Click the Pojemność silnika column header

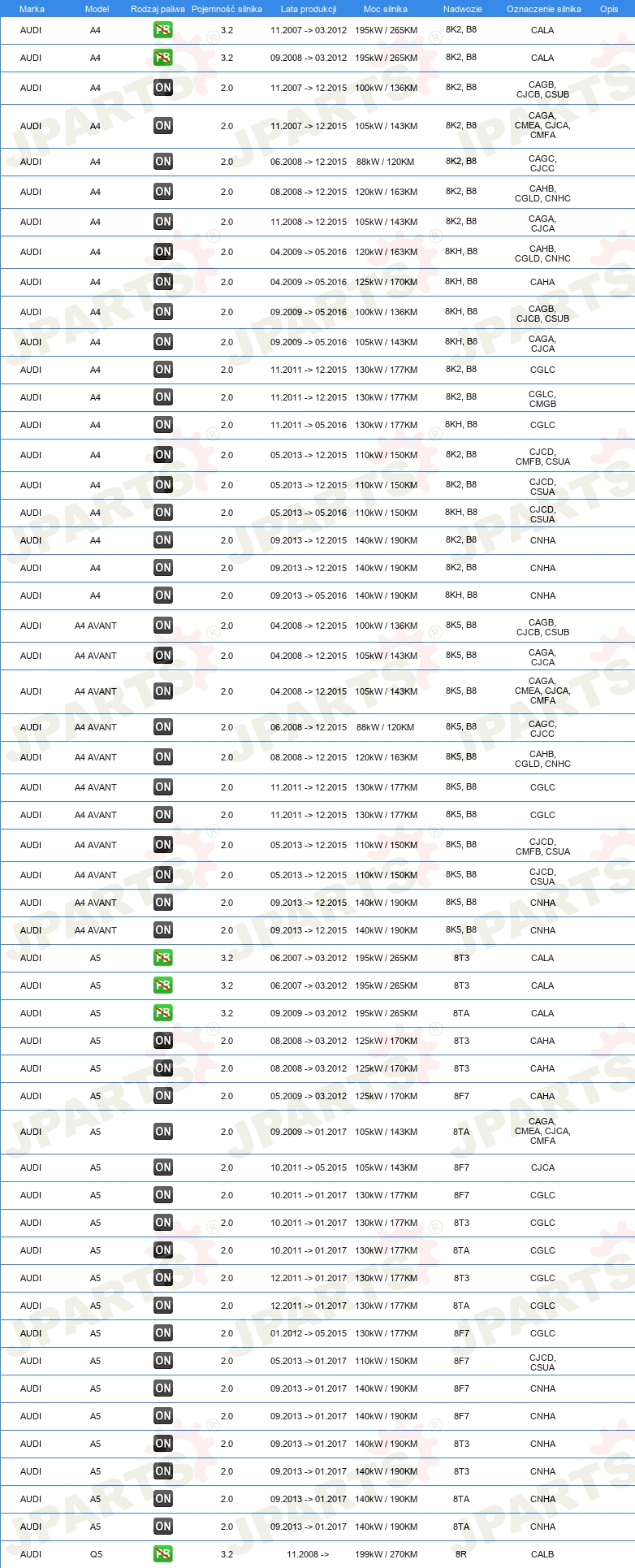click(227, 9)
